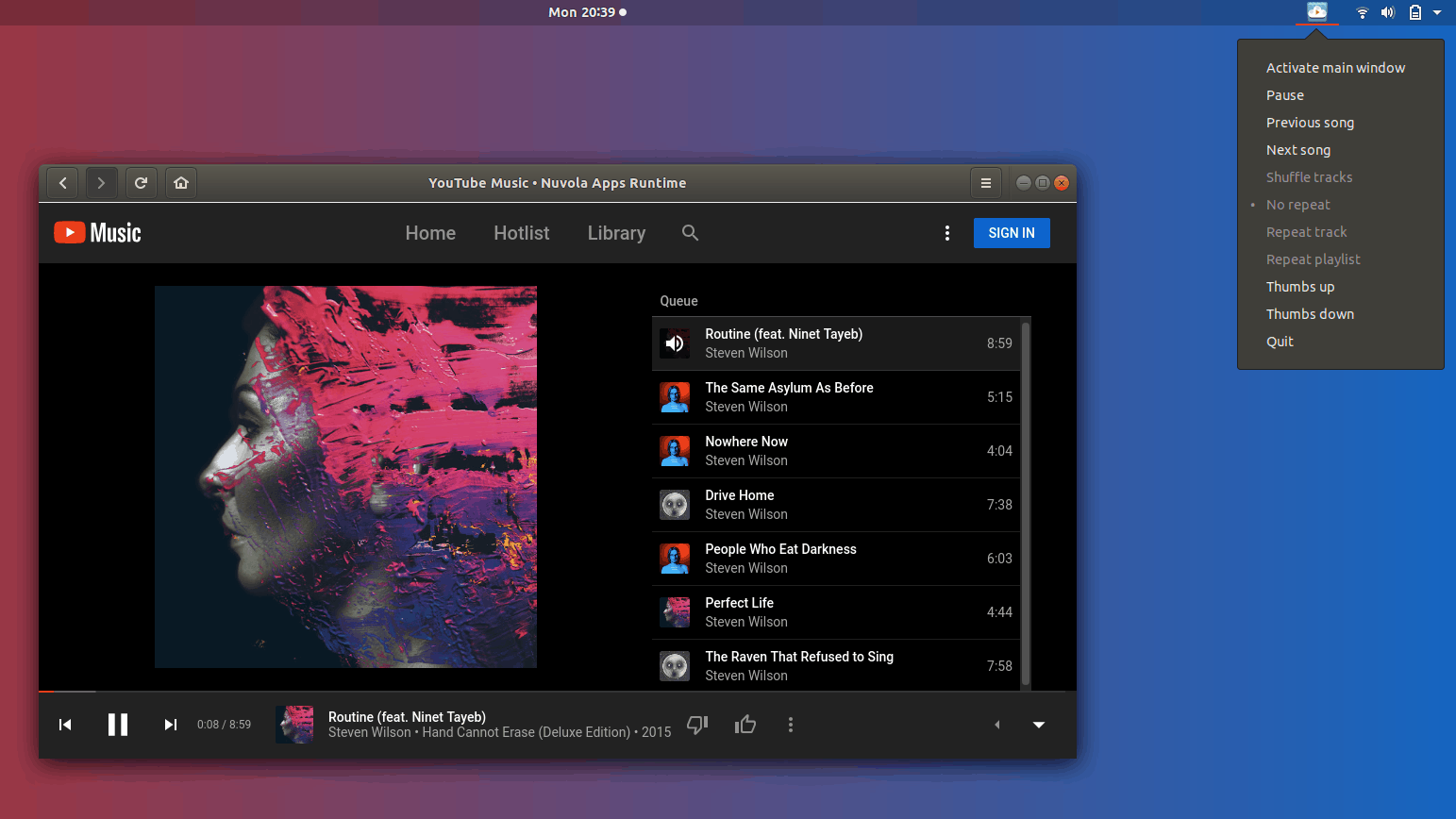This screenshot has height=819, width=1456.
Task: Select Repeat track in tray menu
Action: tap(1306, 232)
